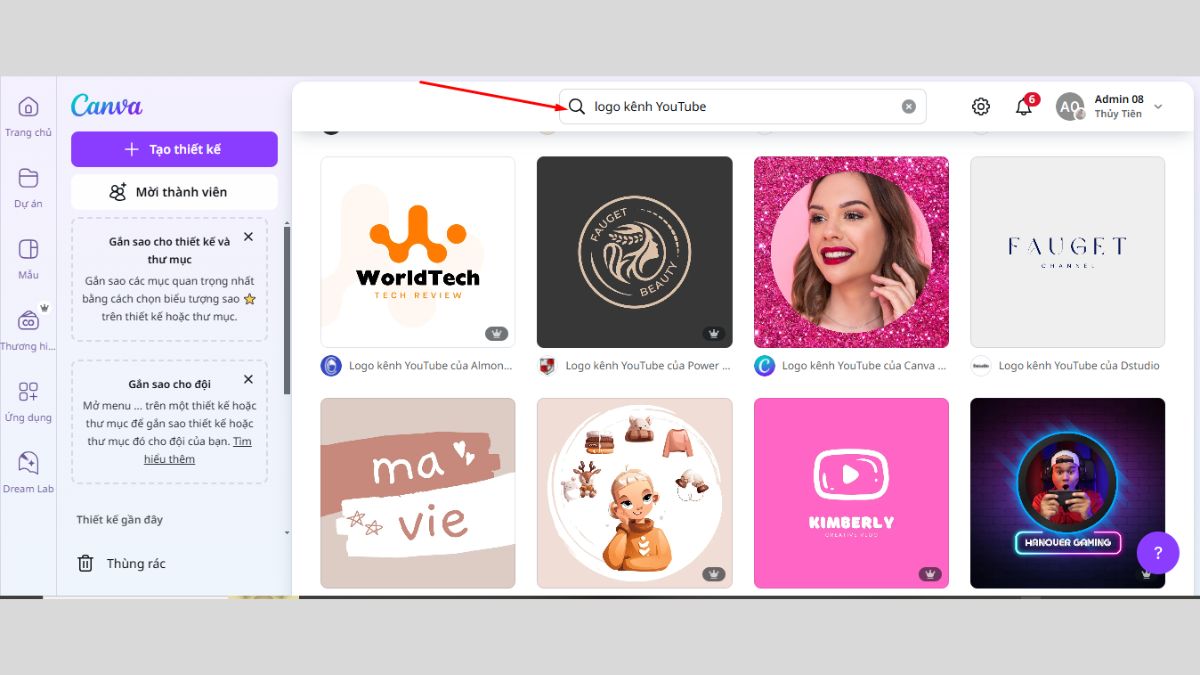
Task: Click the Thủy Tiên team name
Action: pyautogui.click(x=1118, y=114)
